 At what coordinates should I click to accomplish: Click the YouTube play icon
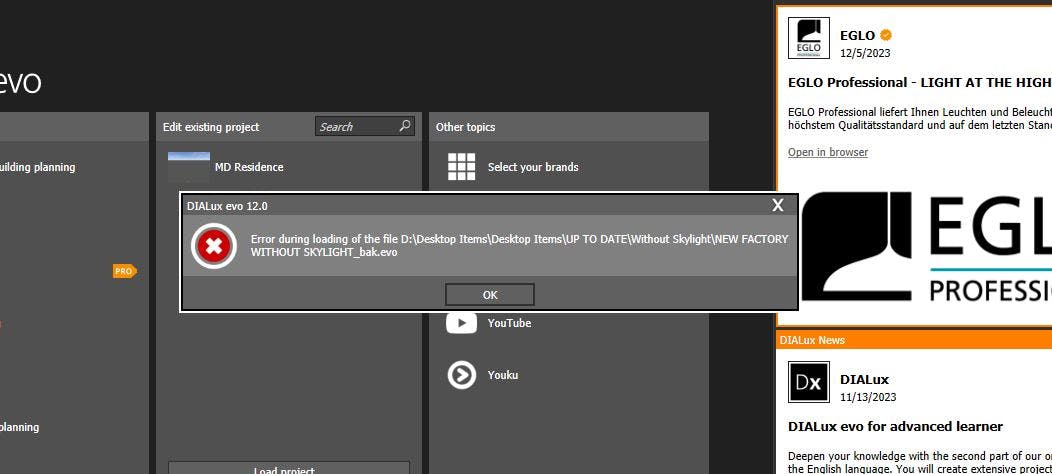pyautogui.click(x=462, y=323)
